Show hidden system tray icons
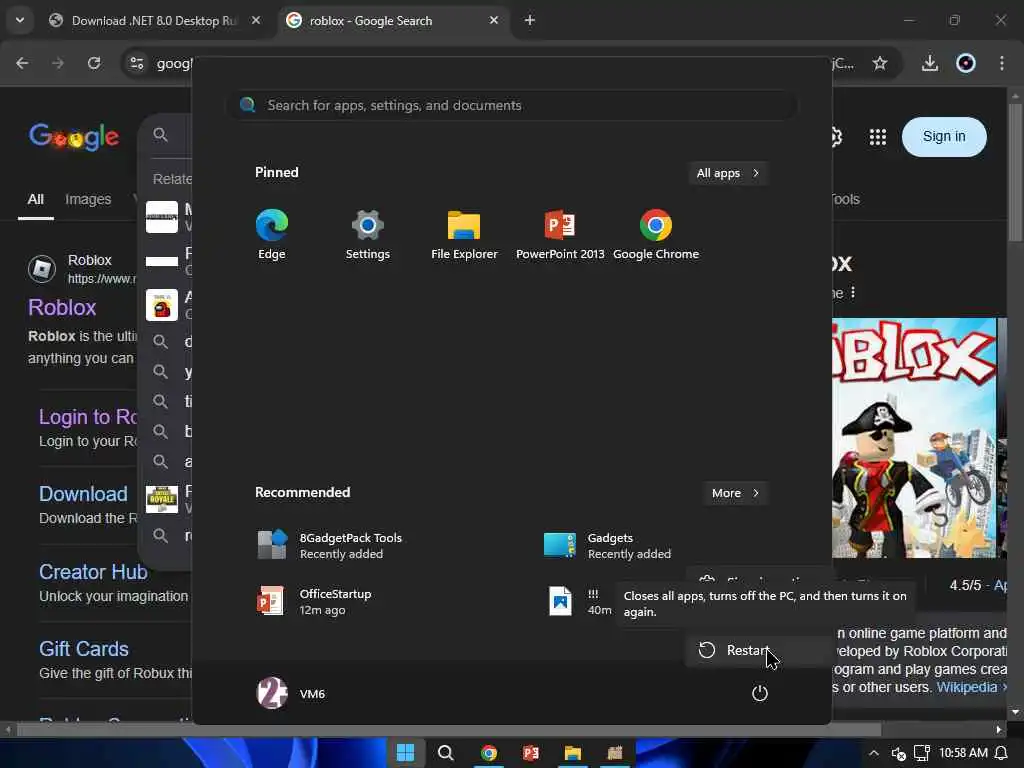 [874, 754]
